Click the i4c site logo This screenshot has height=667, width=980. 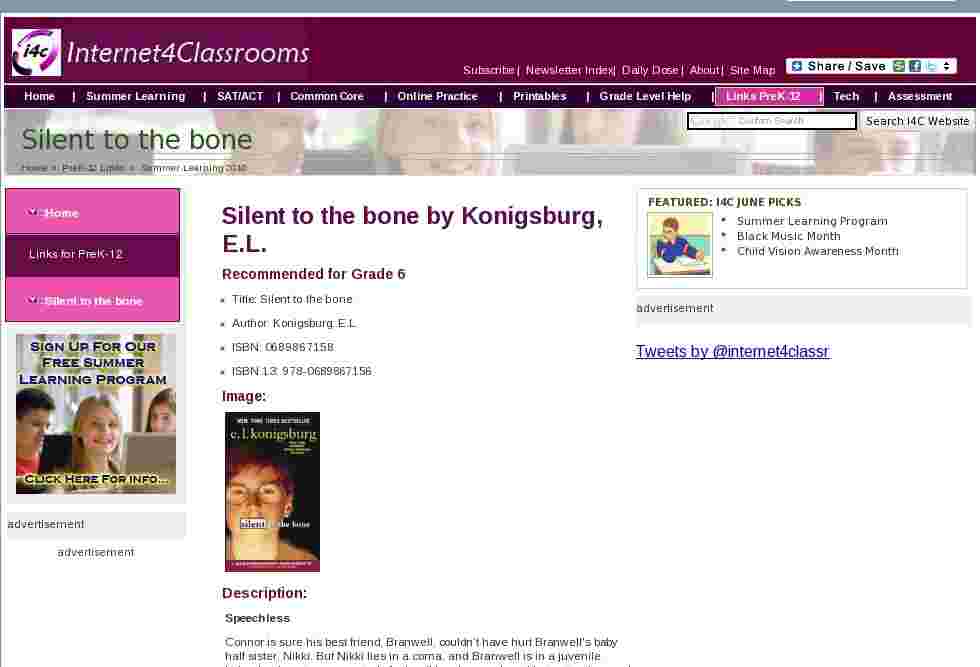pyautogui.click(x=36, y=53)
